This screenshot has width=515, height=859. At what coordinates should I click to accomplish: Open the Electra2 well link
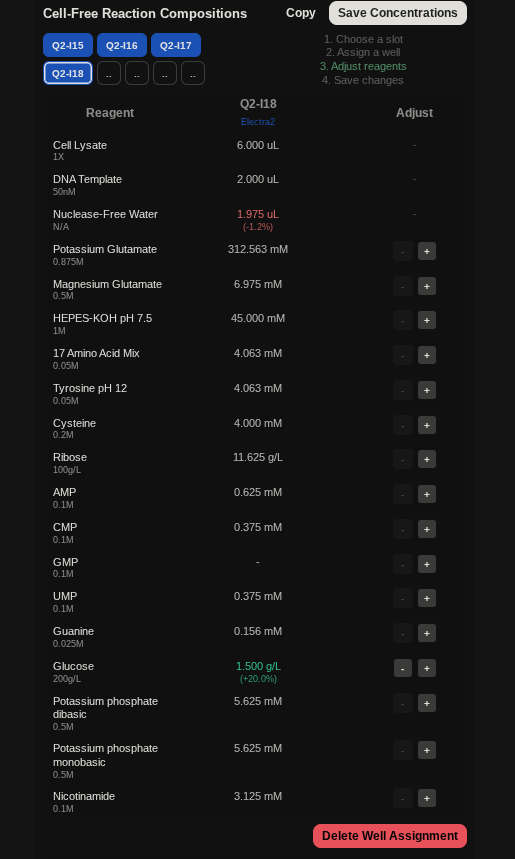point(258,122)
